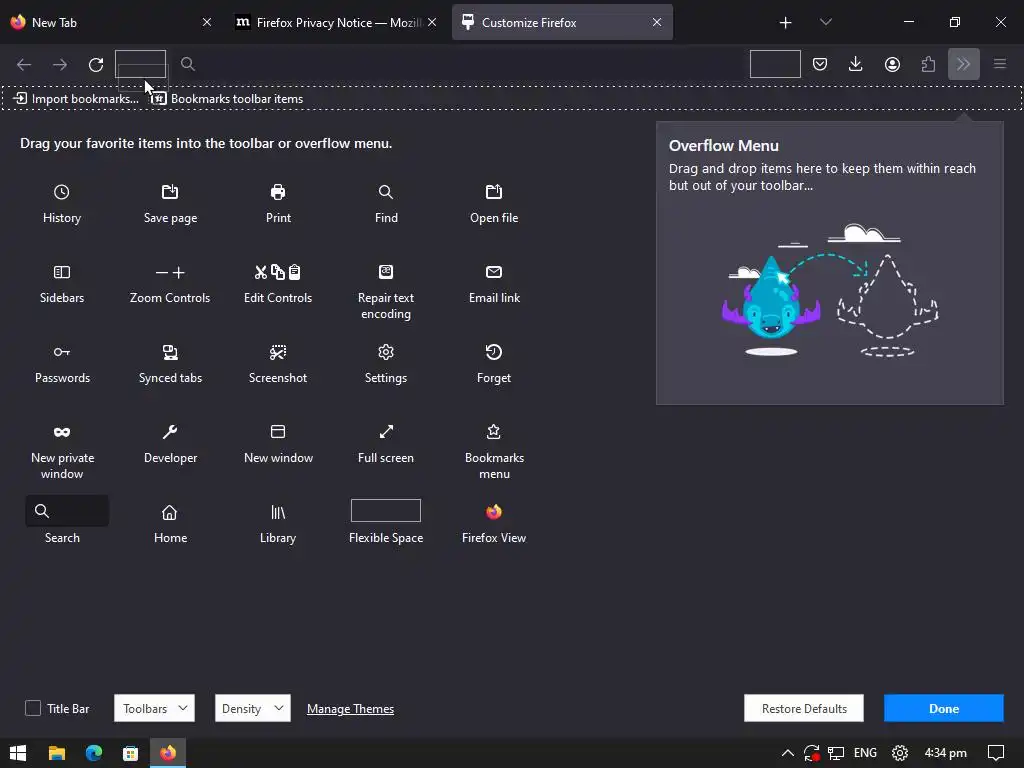This screenshot has width=1024, height=768.
Task: Switch to Firefox Privacy Notice tab
Action: click(x=336, y=22)
